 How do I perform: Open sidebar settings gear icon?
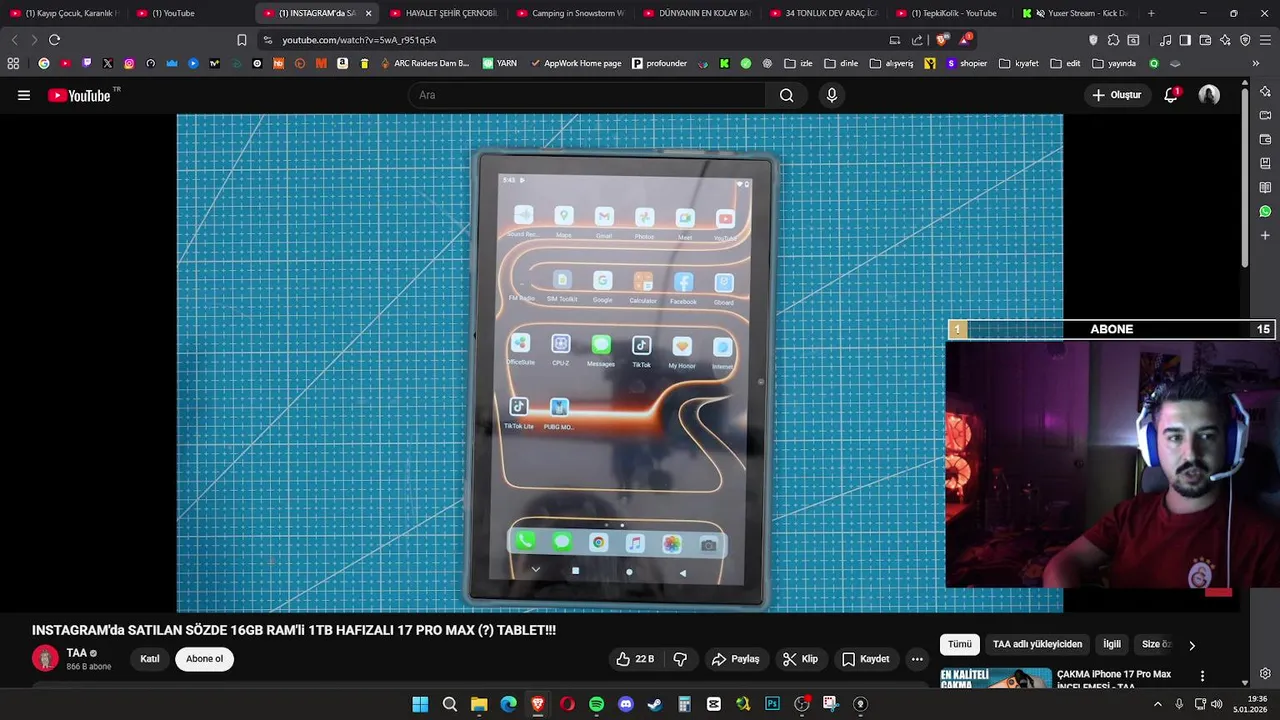tap(1265, 673)
